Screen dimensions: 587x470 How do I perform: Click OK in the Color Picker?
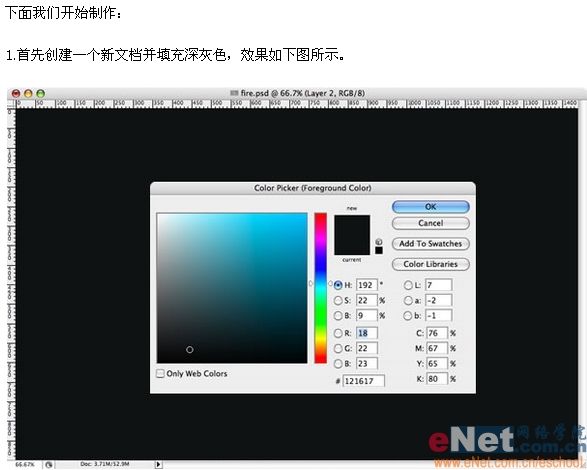[x=431, y=207]
